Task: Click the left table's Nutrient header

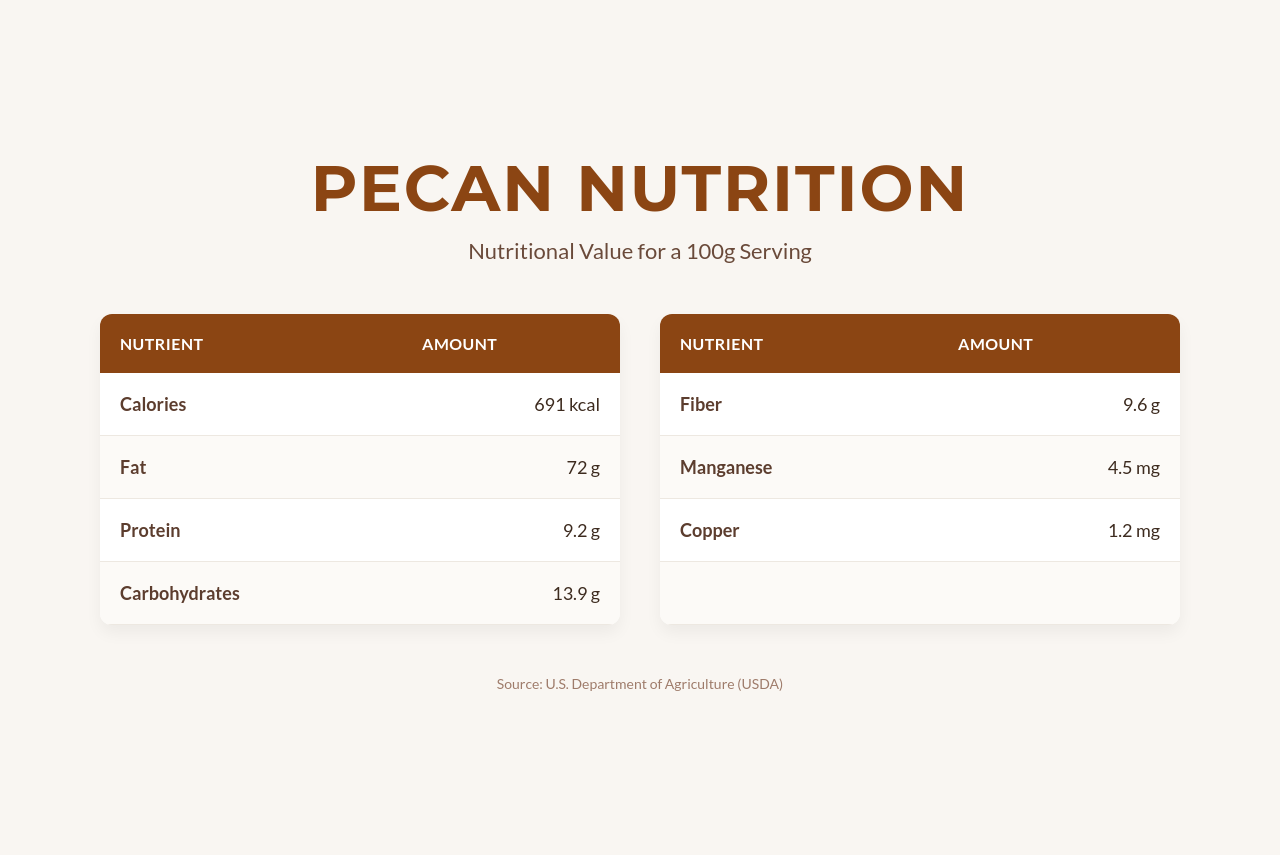Action: click(x=162, y=344)
